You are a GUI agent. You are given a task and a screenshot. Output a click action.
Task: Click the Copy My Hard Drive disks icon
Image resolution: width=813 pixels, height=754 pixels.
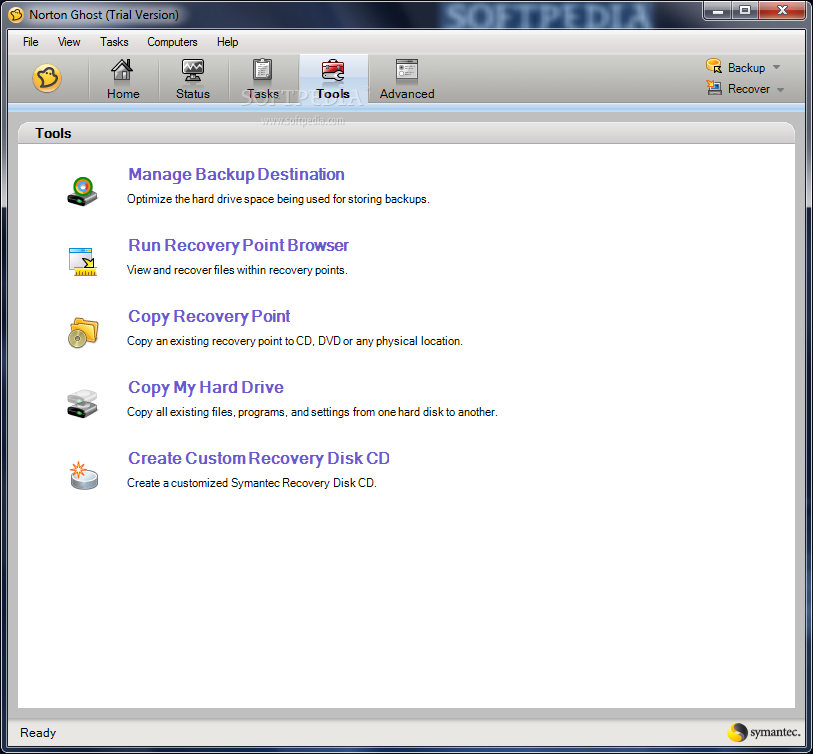(x=82, y=403)
